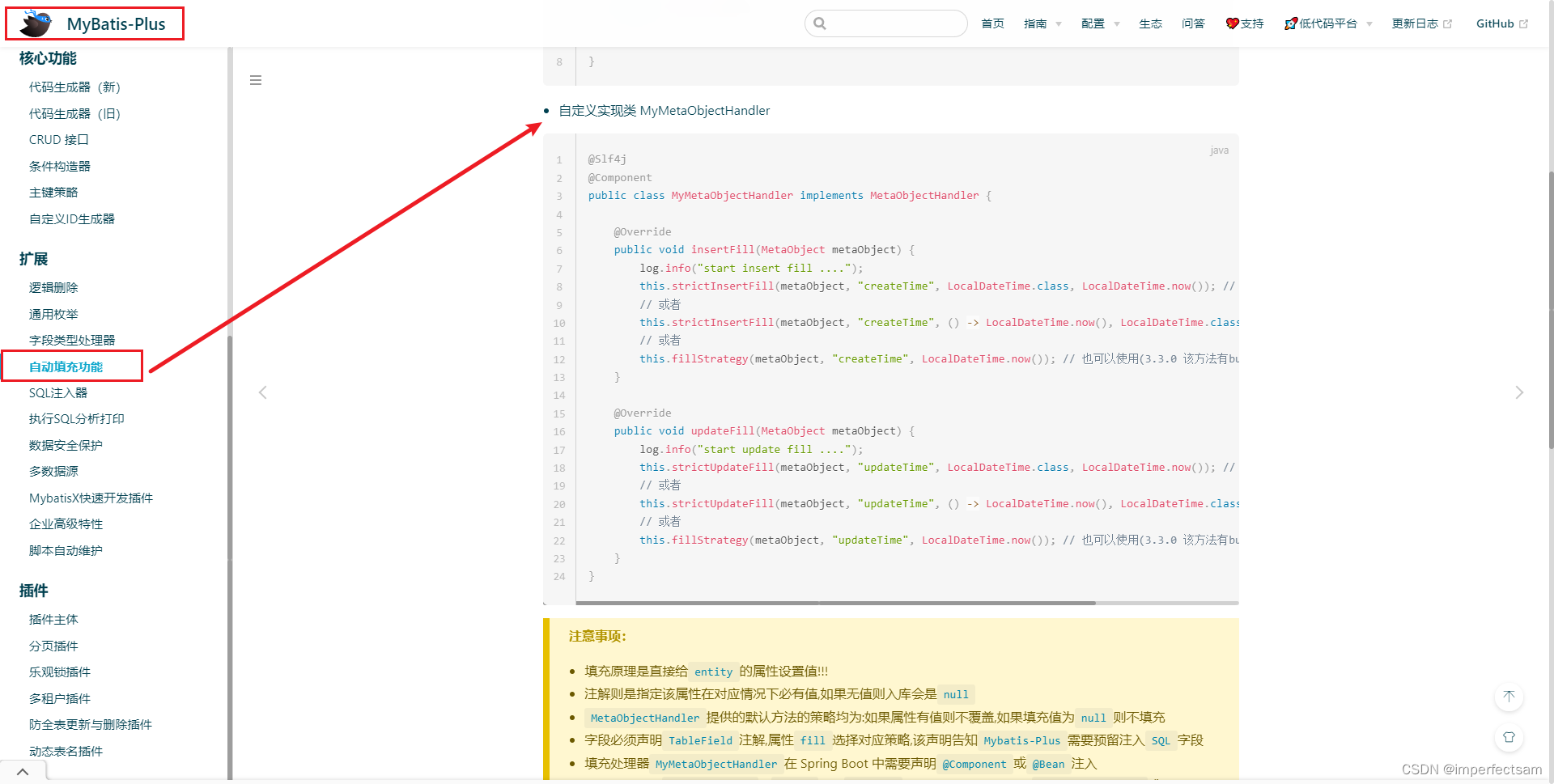Viewport: 1554px width, 784px height.
Task: Open 自定义ID生成器 sidebar entry
Action: 72,219
